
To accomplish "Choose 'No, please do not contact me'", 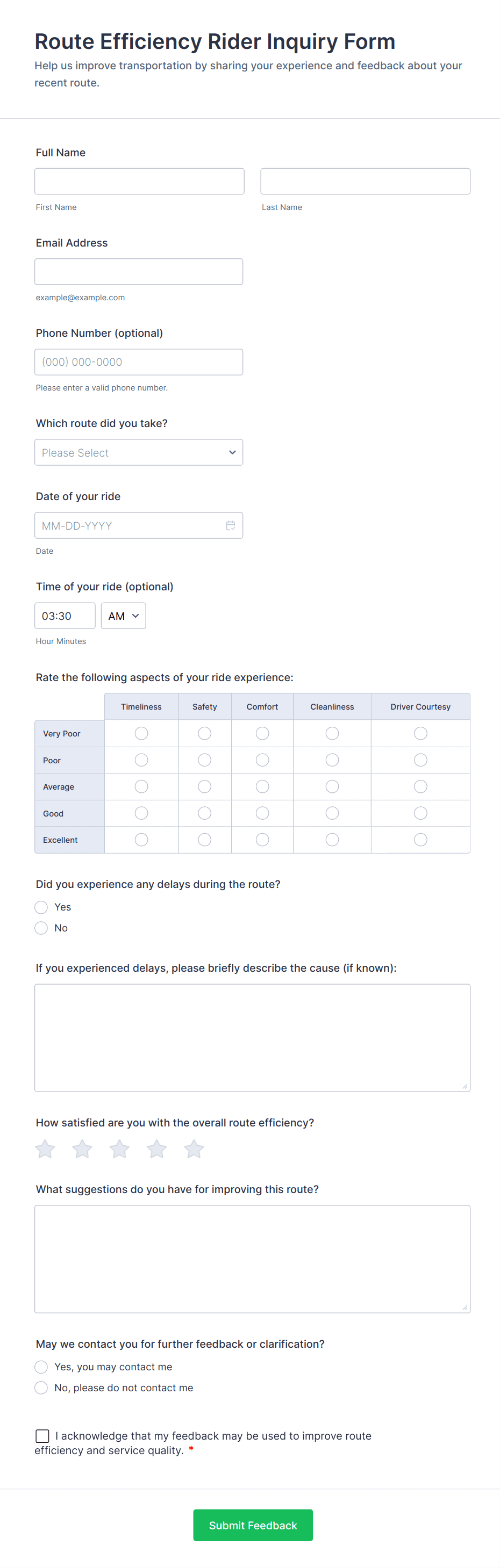I will point(41,1387).
